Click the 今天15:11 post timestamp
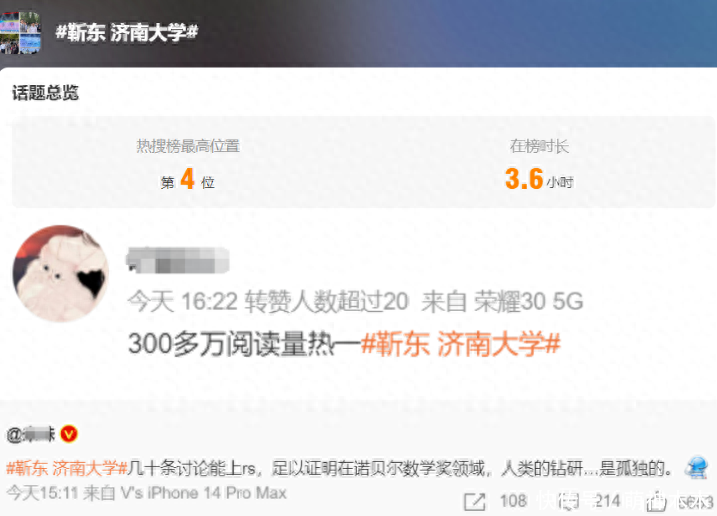The height and width of the screenshot is (516, 717). coord(42,493)
